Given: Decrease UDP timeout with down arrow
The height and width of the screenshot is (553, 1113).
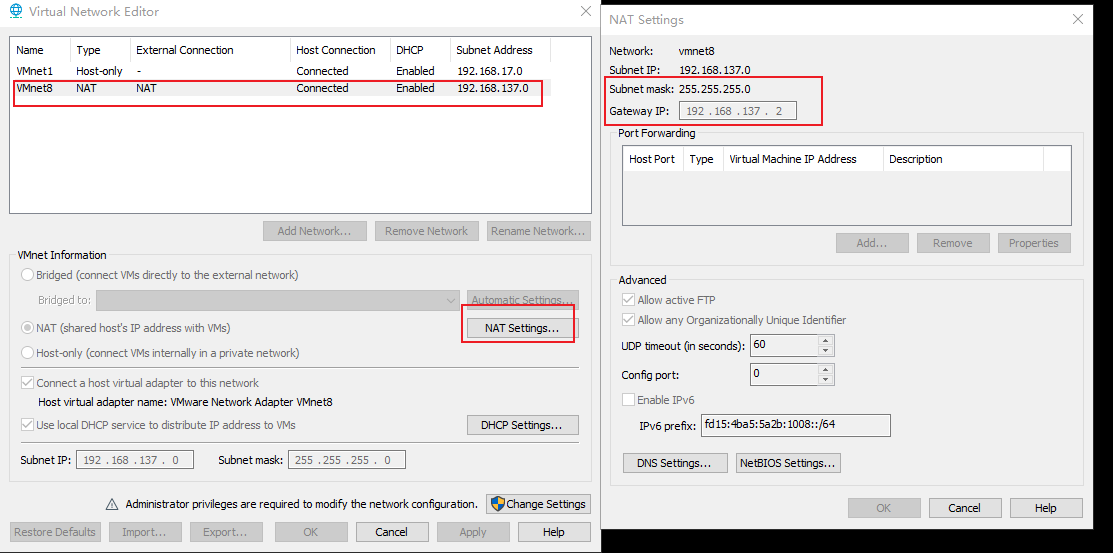Looking at the screenshot, I should click(x=825, y=351).
